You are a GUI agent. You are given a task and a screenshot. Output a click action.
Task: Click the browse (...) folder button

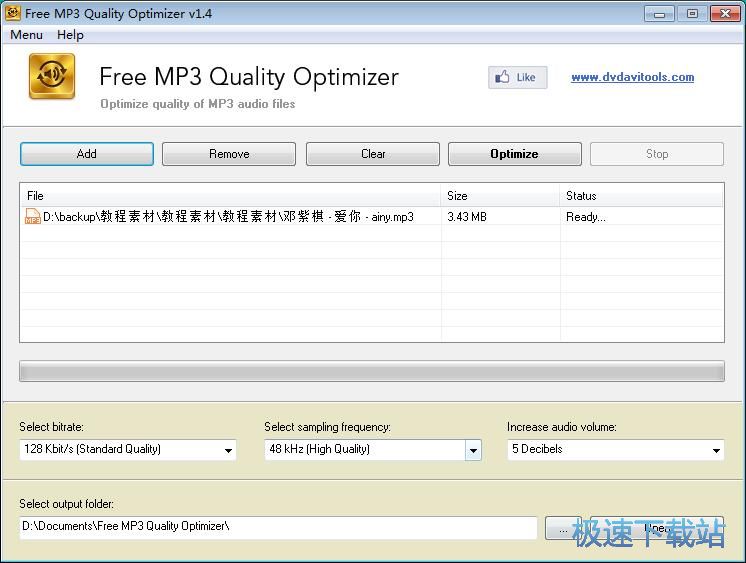point(562,527)
